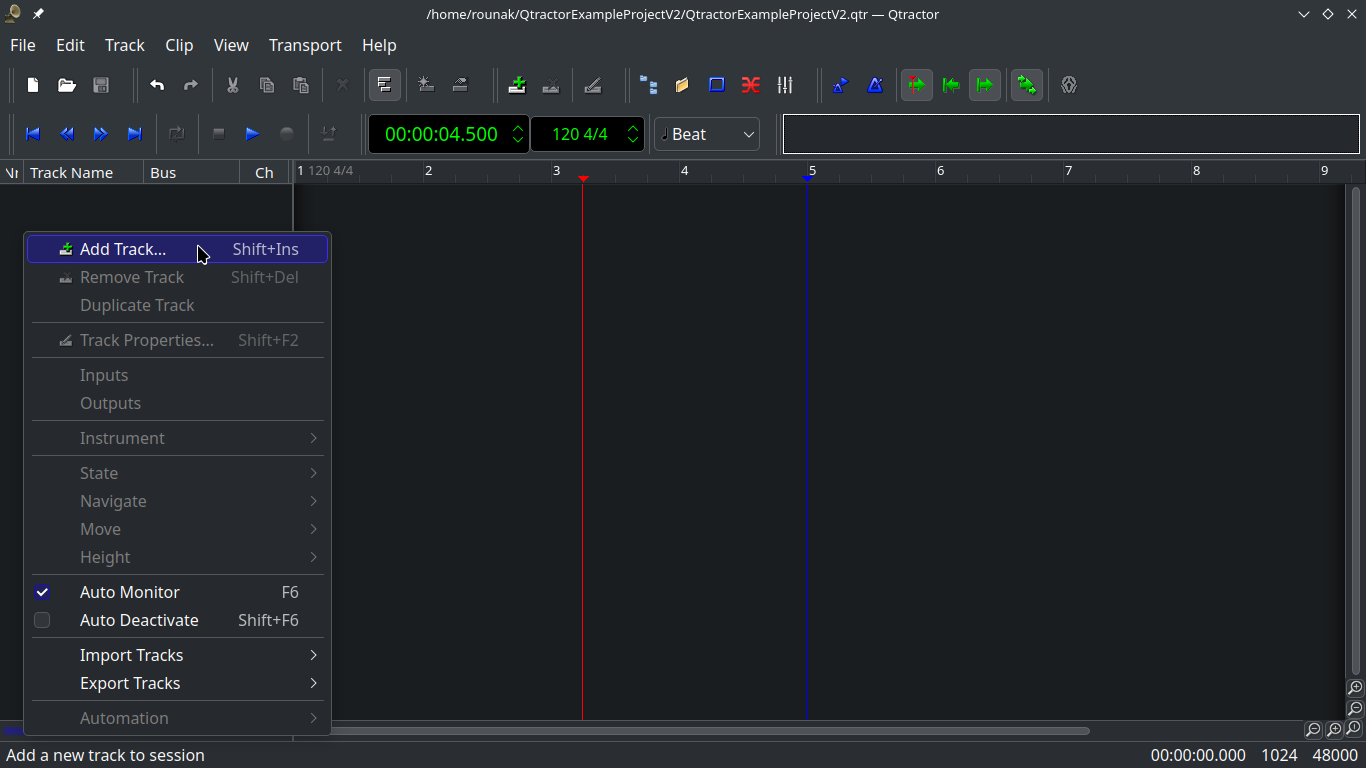Redo using the toolbar arrow icon
Viewport: 1366px width, 768px height.
(x=191, y=85)
